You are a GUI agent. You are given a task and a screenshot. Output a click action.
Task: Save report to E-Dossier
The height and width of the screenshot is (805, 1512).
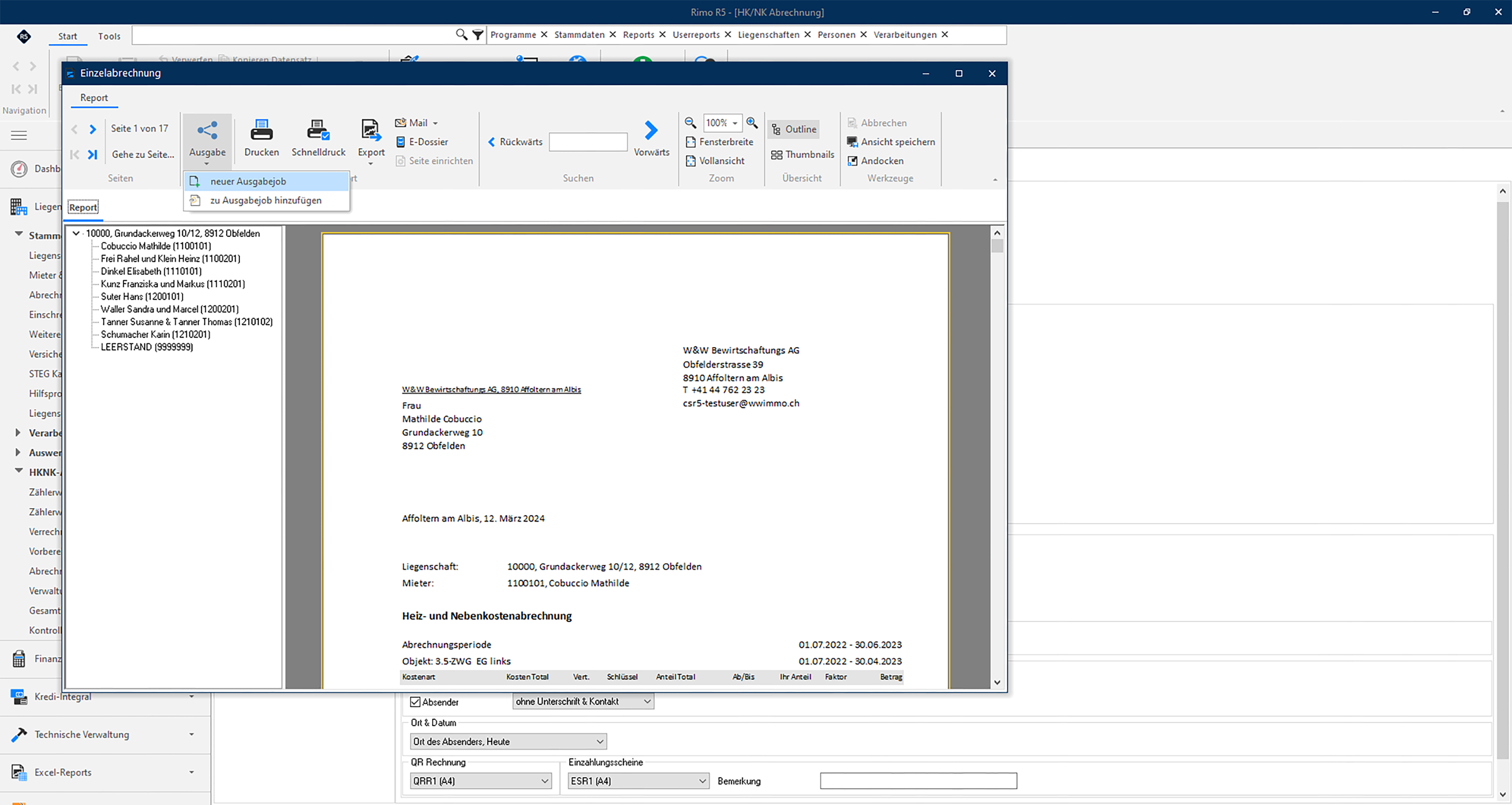click(422, 141)
